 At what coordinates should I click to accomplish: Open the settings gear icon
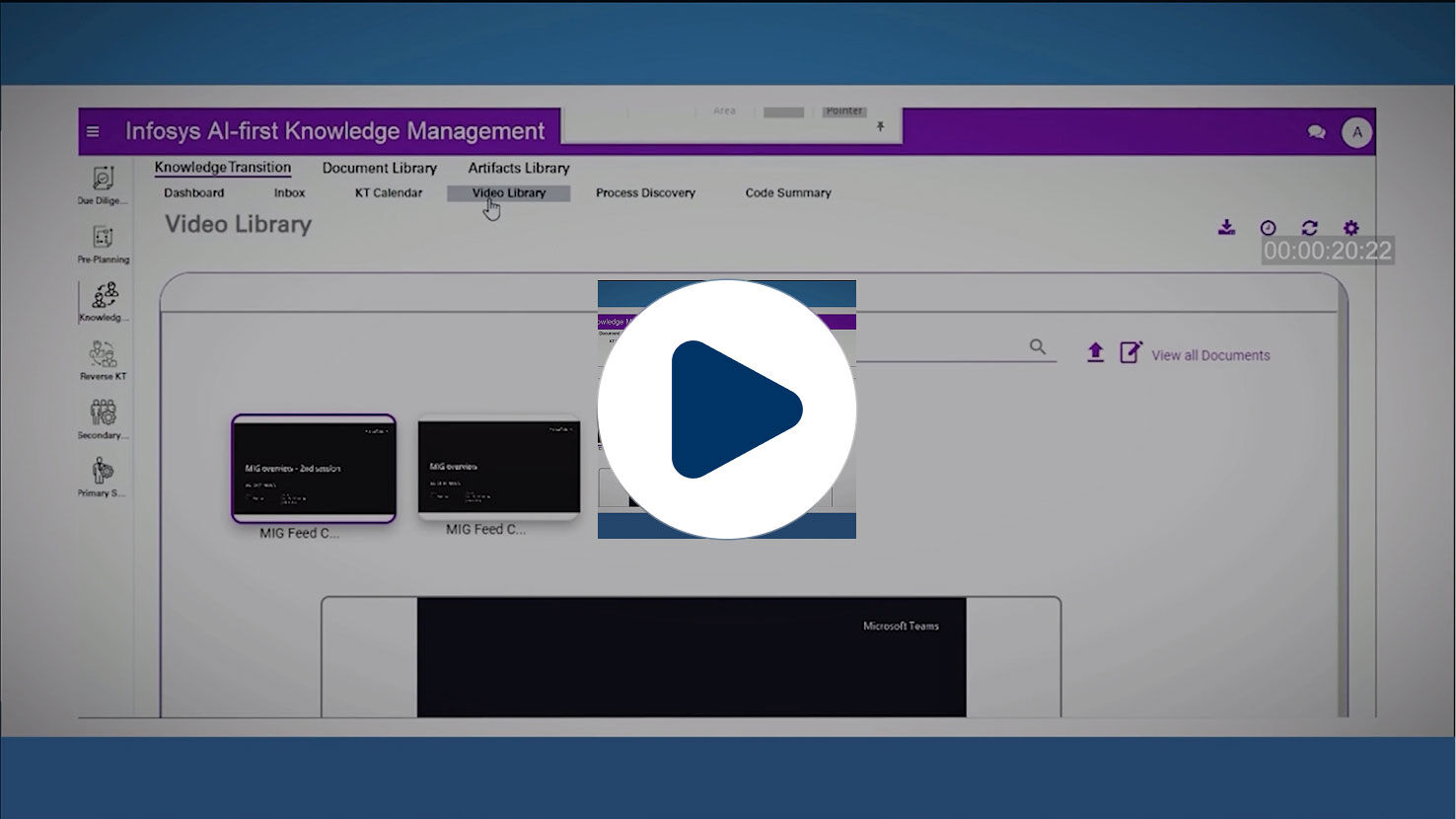pyautogui.click(x=1350, y=228)
